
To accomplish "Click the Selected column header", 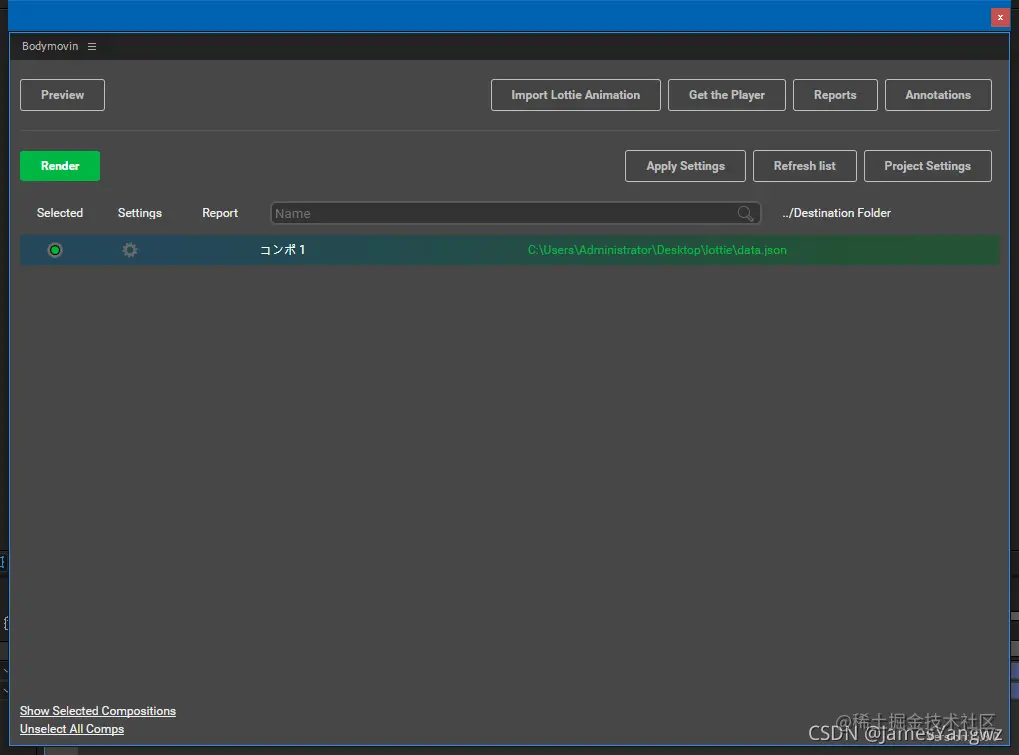I will click(60, 213).
